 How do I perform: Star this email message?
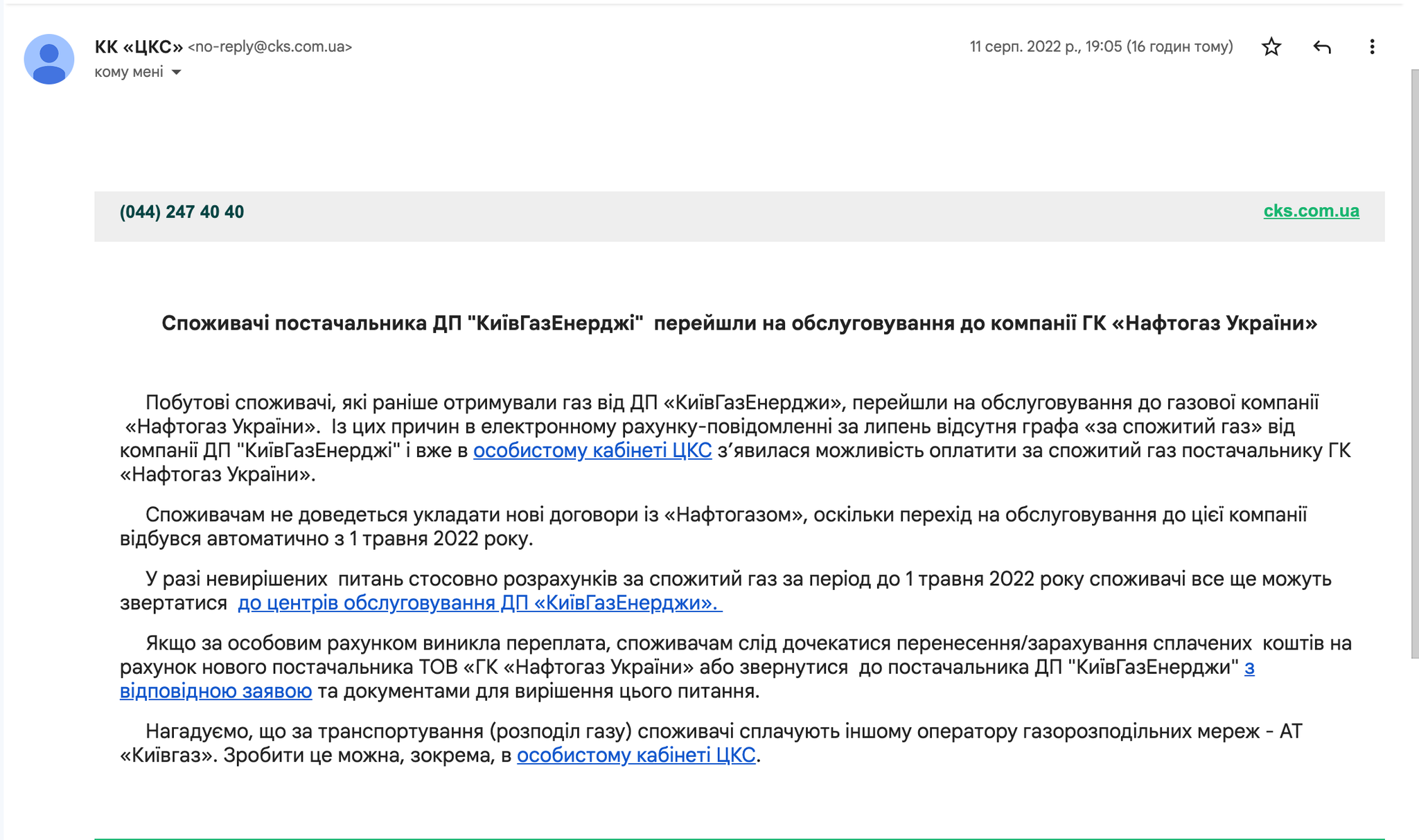[1271, 47]
